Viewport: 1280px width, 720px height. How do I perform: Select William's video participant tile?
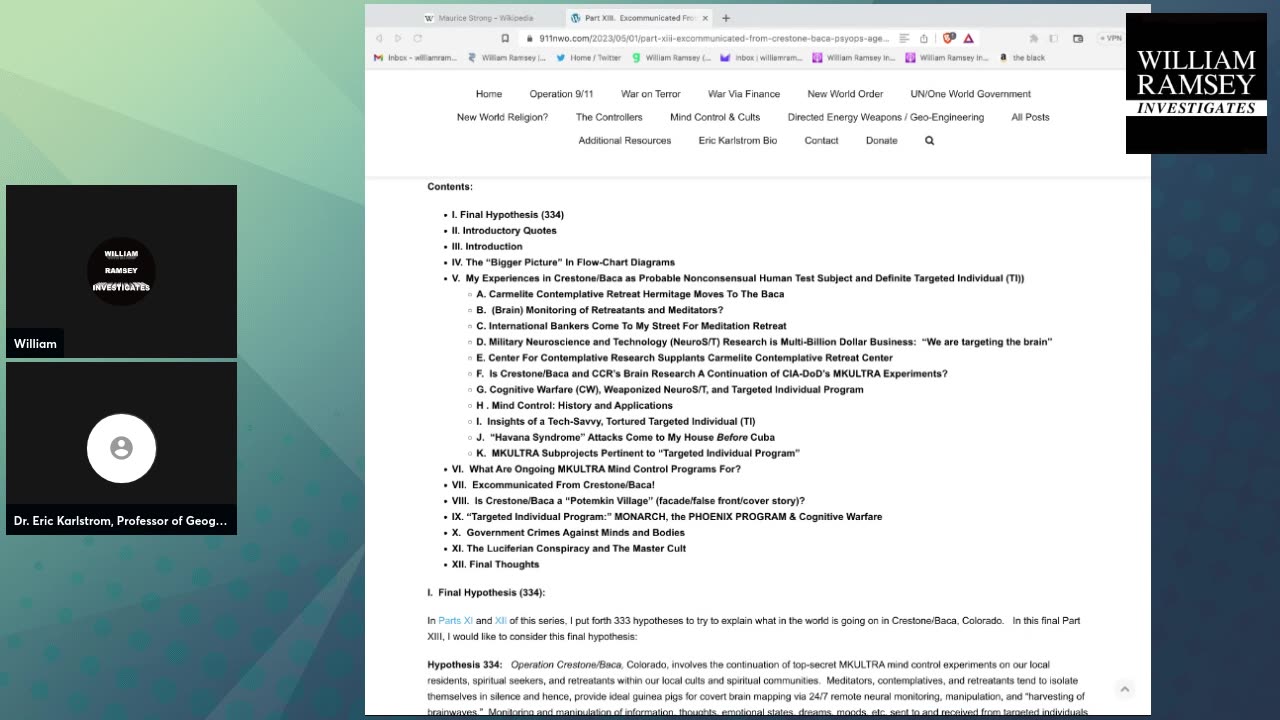click(122, 271)
